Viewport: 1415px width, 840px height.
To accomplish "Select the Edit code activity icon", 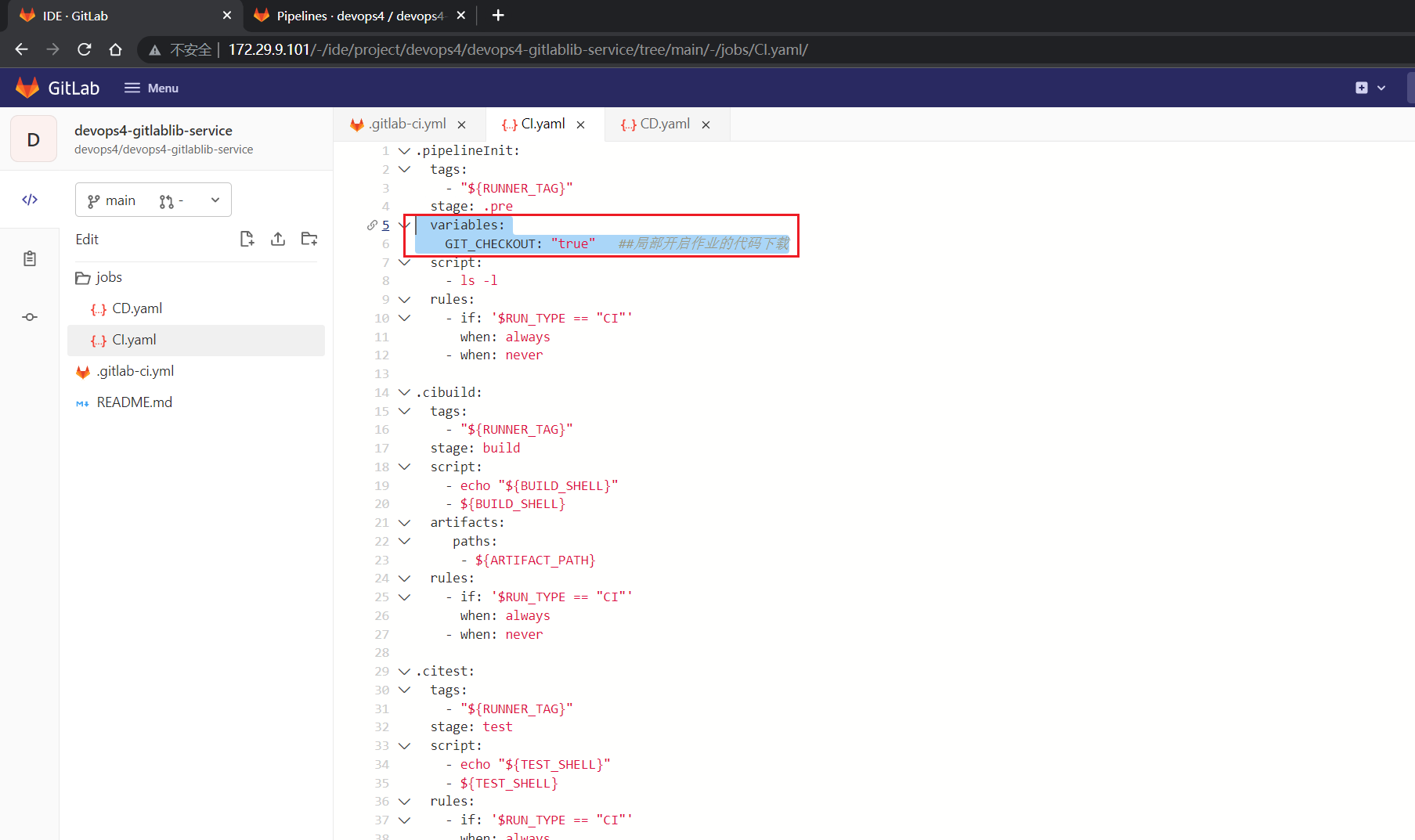I will point(30,200).
